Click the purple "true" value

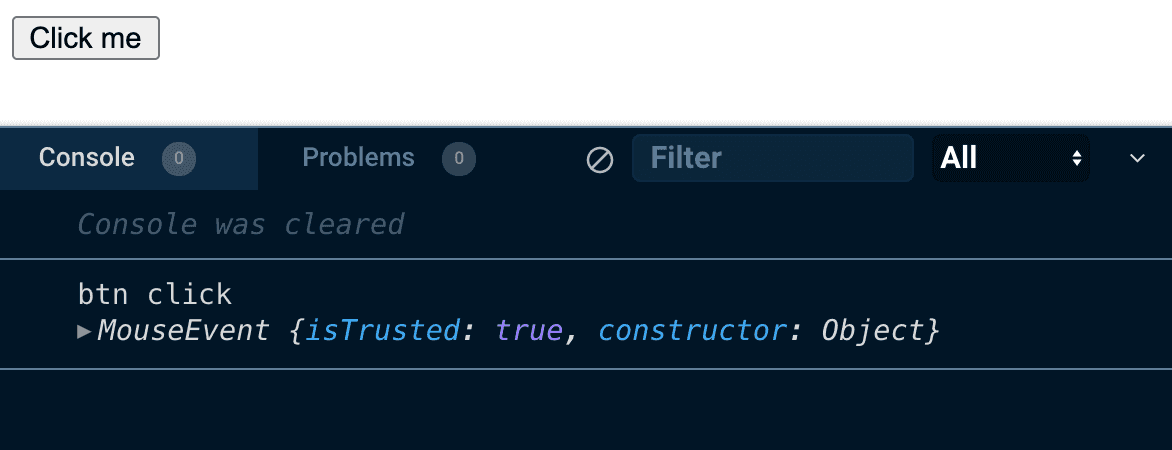pos(529,330)
